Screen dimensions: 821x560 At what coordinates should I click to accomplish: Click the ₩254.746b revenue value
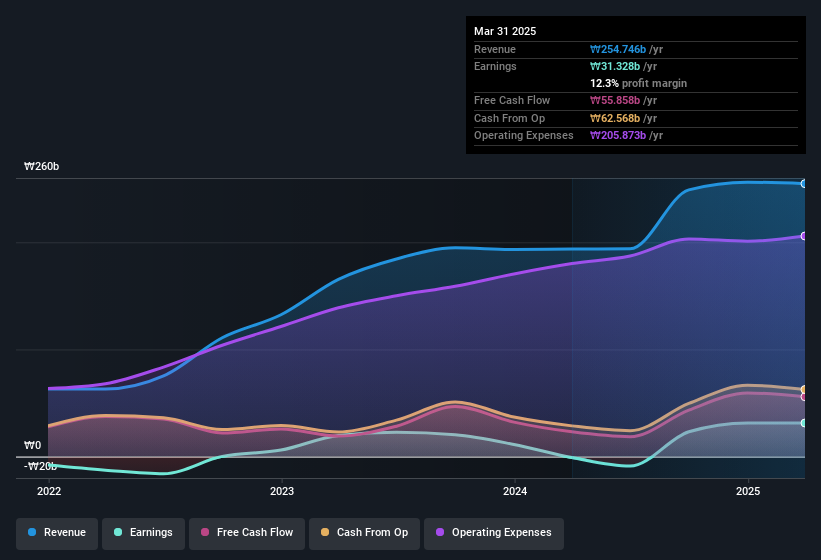pyautogui.click(x=618, y=49)
